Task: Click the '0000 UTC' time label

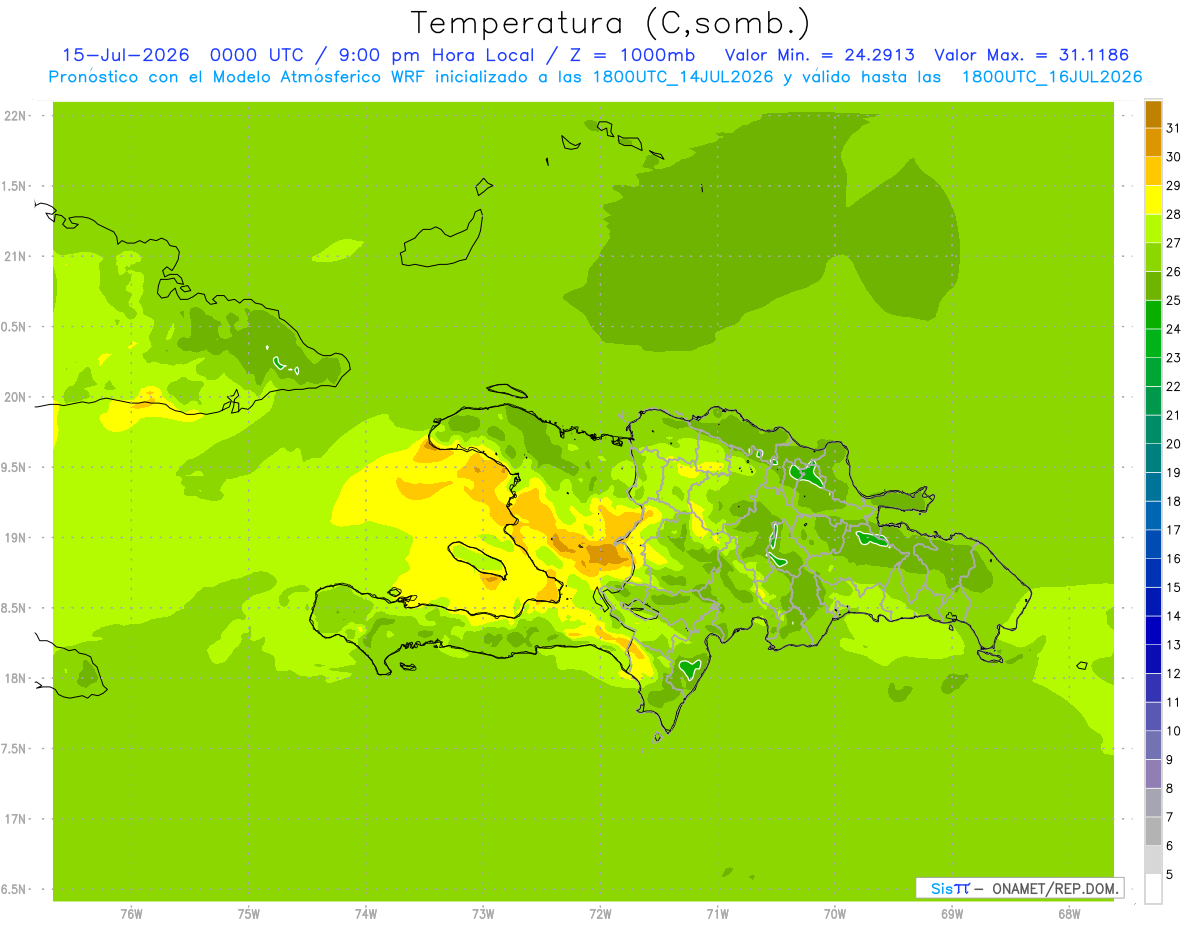Action: pyautogui.click(x=256, y=55)
